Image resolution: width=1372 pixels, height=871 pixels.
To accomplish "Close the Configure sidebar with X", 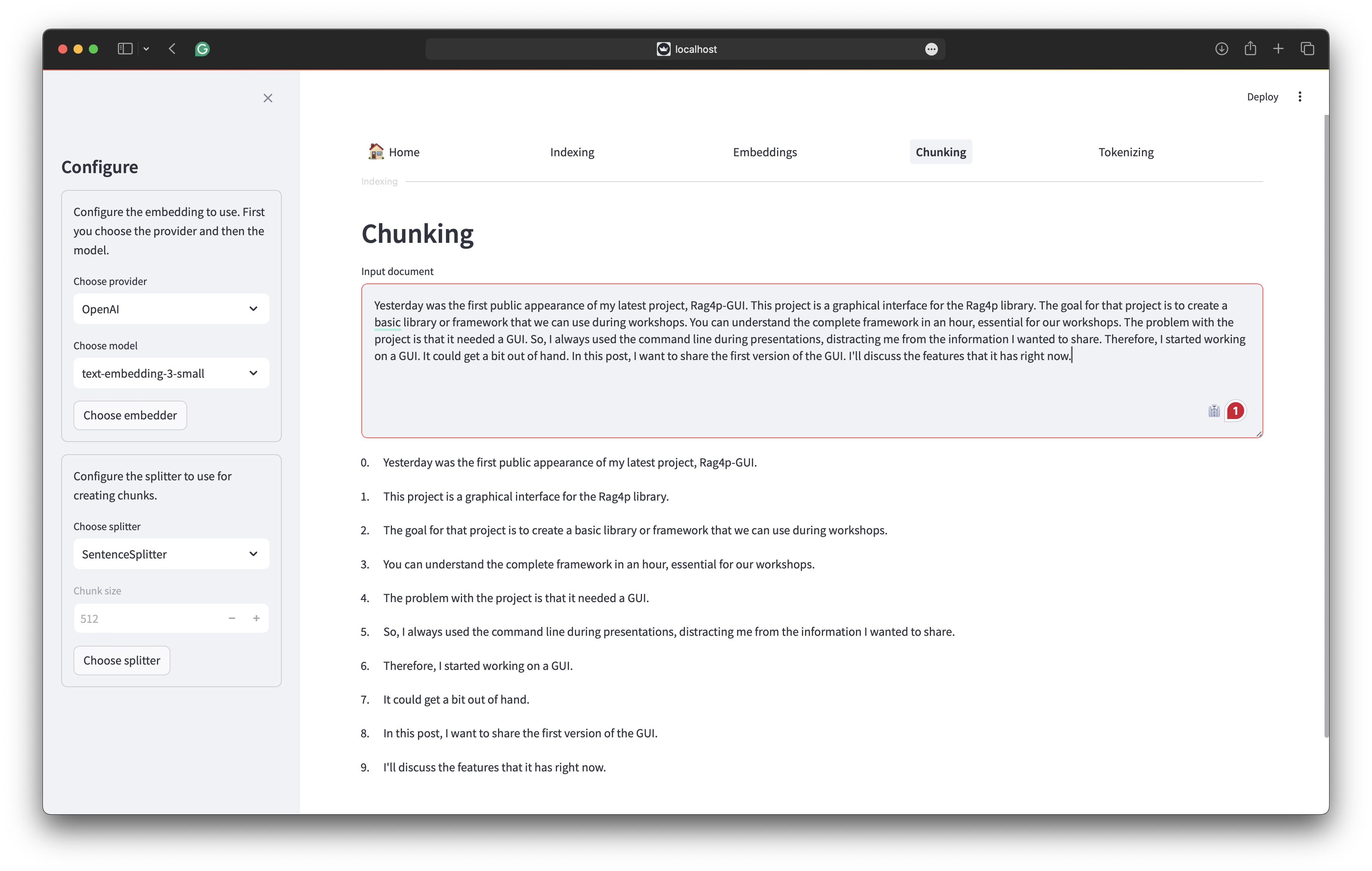I will pos(268,98).
